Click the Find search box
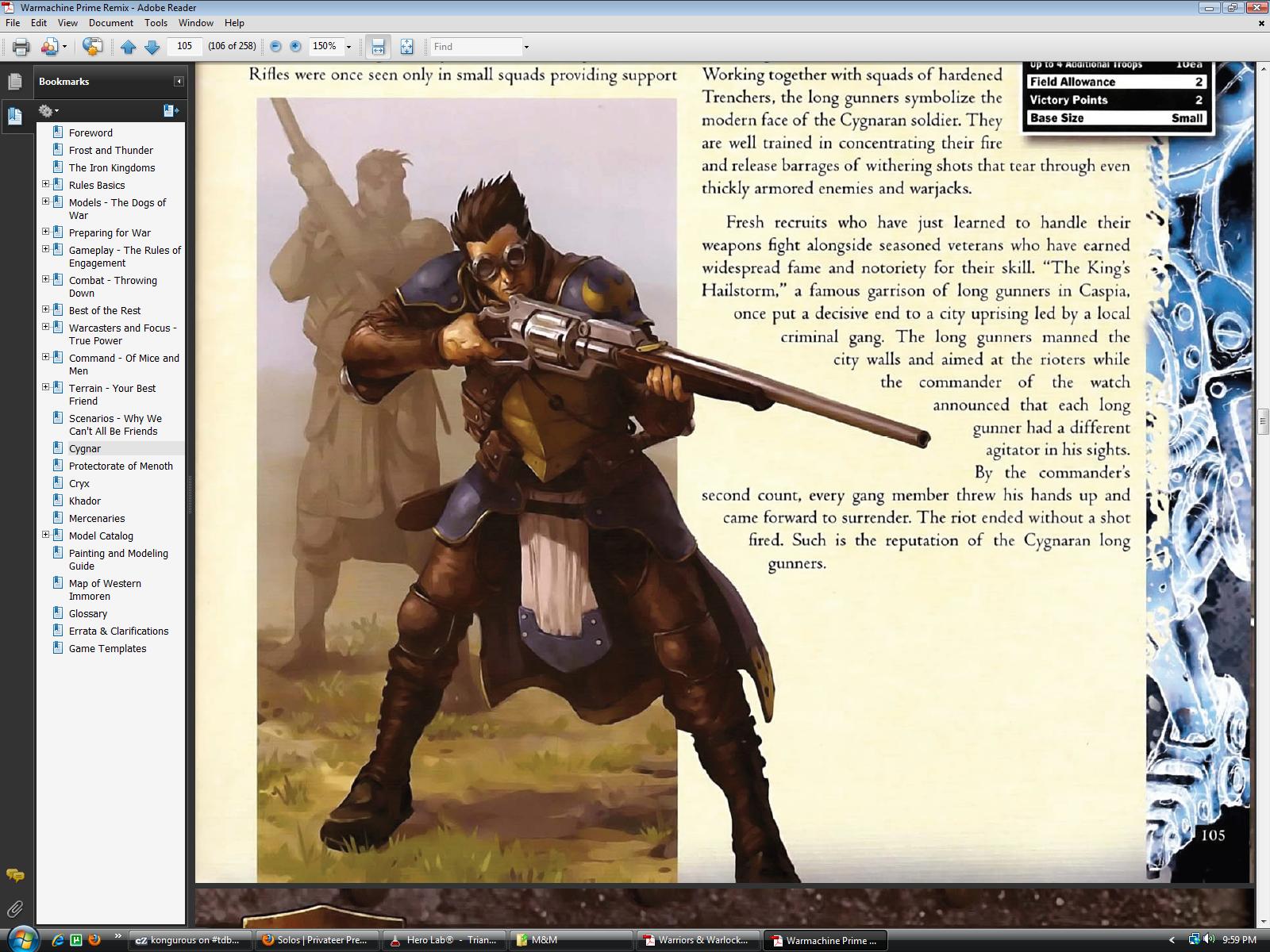 click(x=476, y=46)
